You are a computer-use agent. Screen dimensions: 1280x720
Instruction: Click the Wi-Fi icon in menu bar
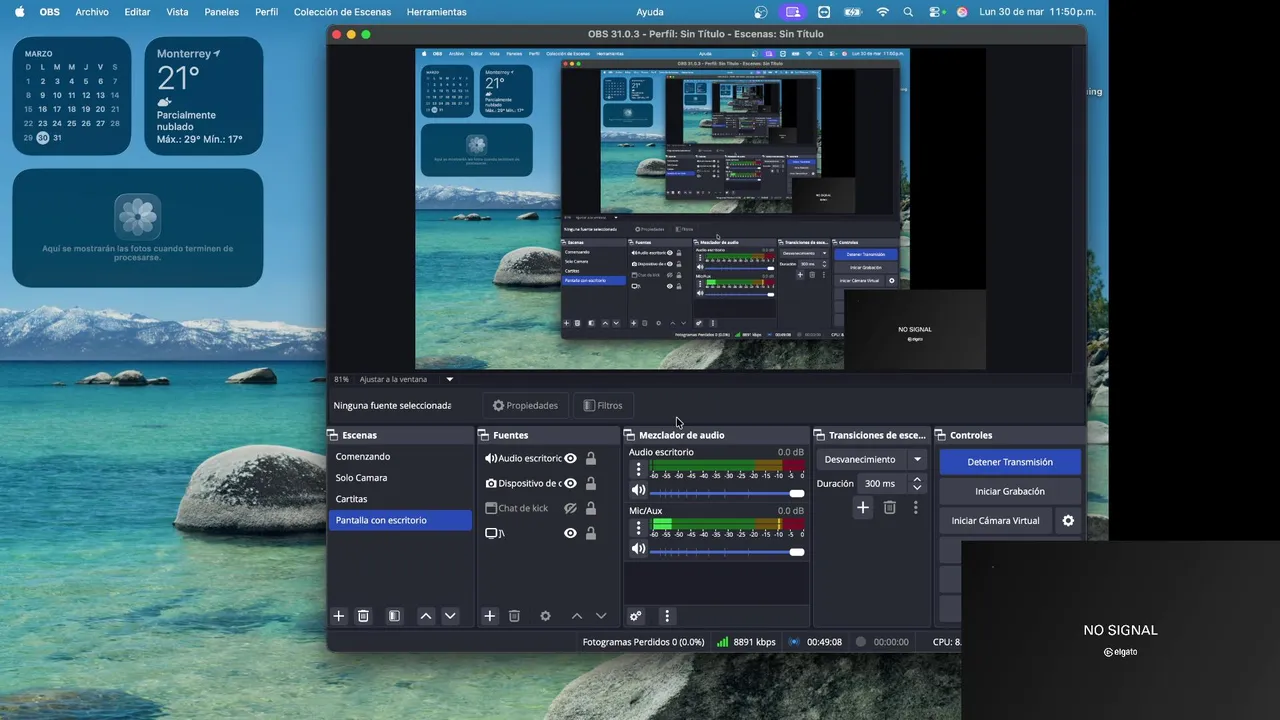tap(882, 12)
